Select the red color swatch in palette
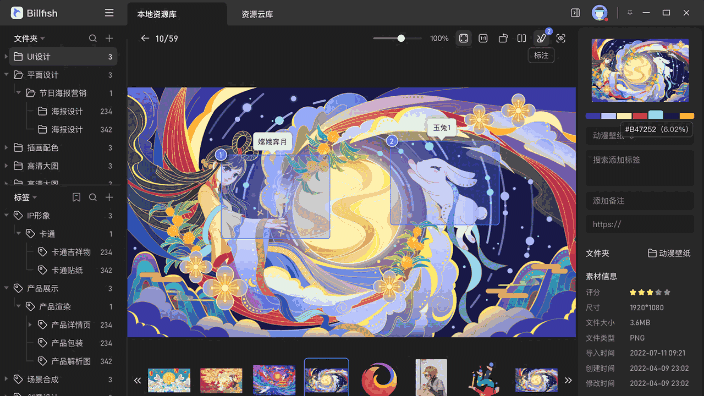Image resolution: width=704 pixels, height=396 pixels. [639, 116]
